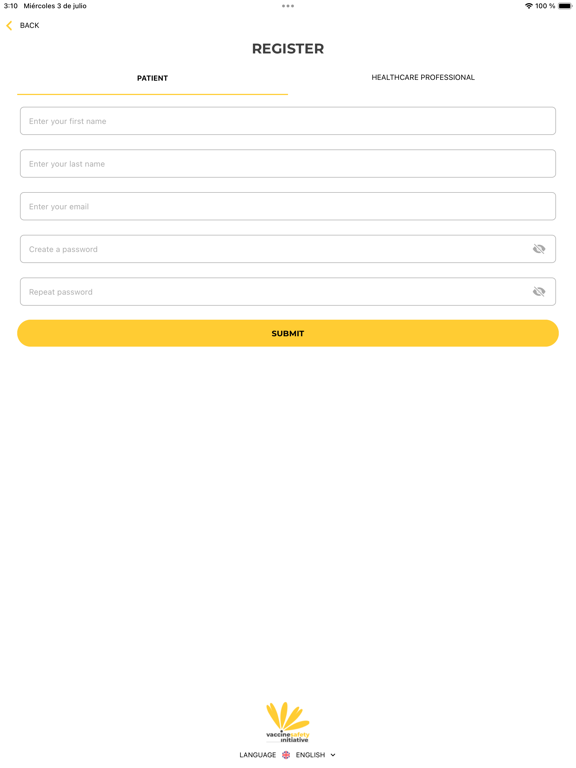Viewport: 576px width, 768px height.
Task: Click the Vaccine Safety Initiative logo
Action: coord(288,722)
